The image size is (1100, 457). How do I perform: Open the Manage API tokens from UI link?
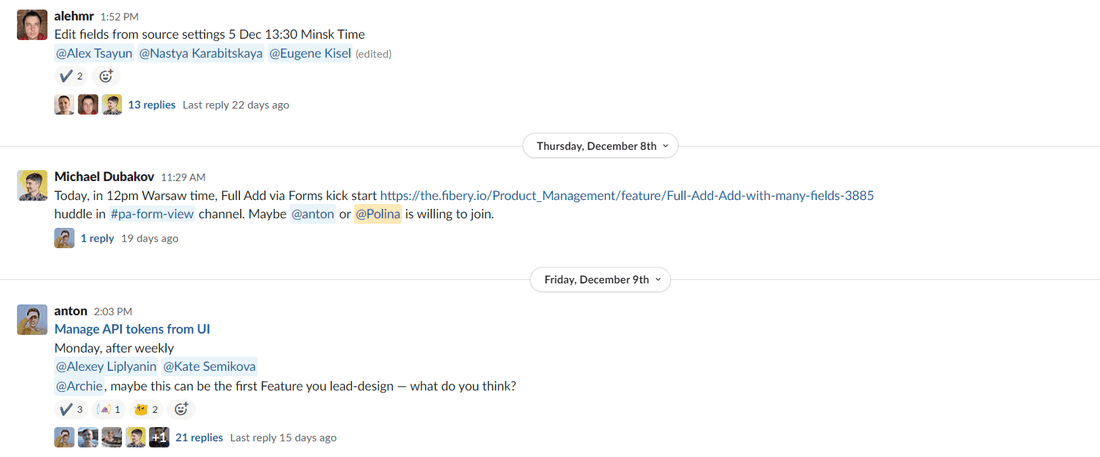(x=132, y=329)
